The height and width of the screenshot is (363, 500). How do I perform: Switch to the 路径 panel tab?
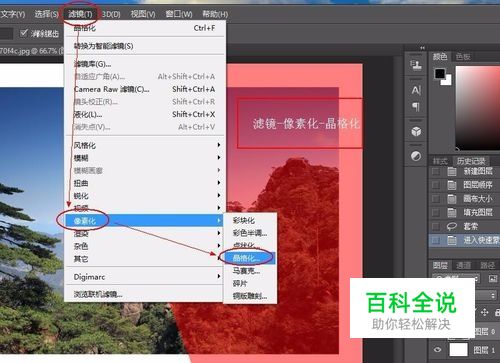click(x=487, y=265)
